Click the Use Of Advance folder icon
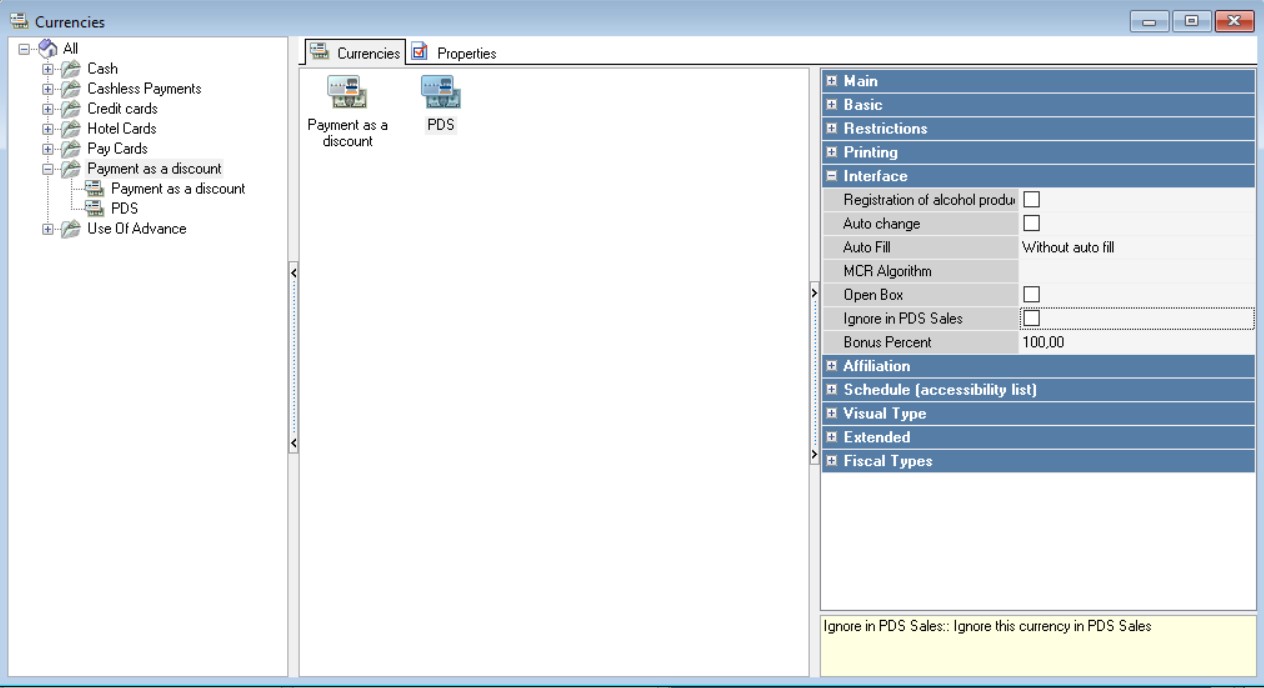Image resolution: width=1264 pixels, height=688 pixels. pos(70,229)
